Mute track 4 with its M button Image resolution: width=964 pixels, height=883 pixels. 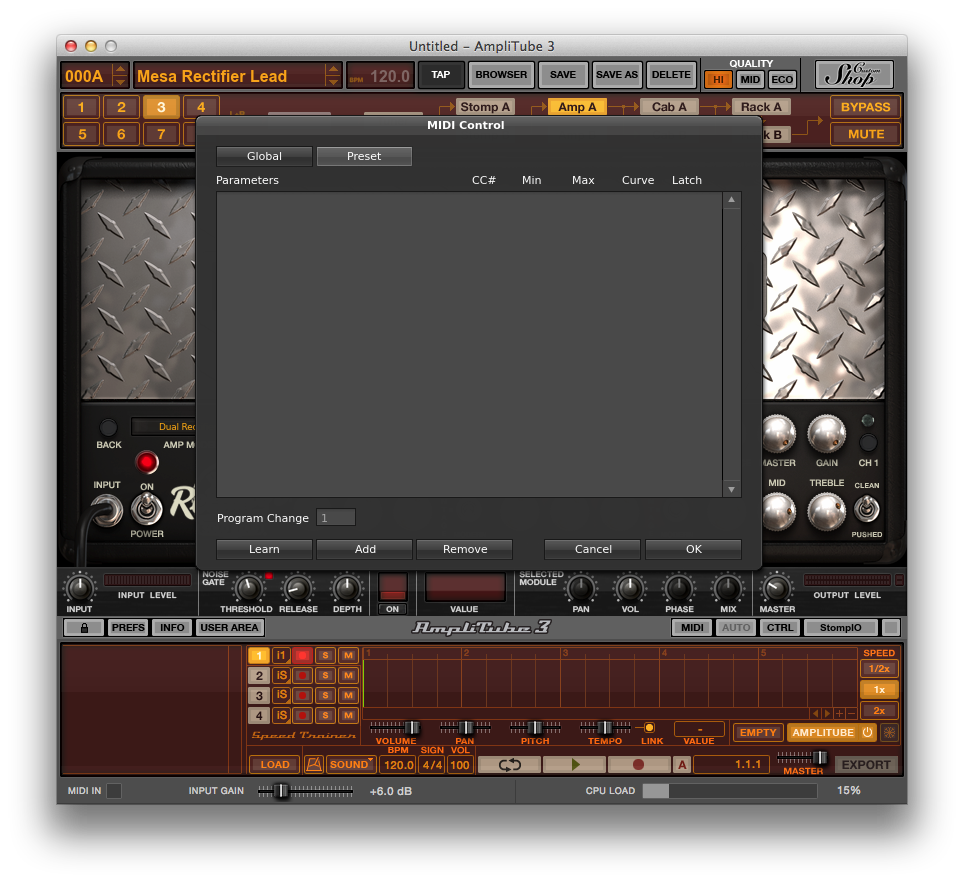[348, 715]
